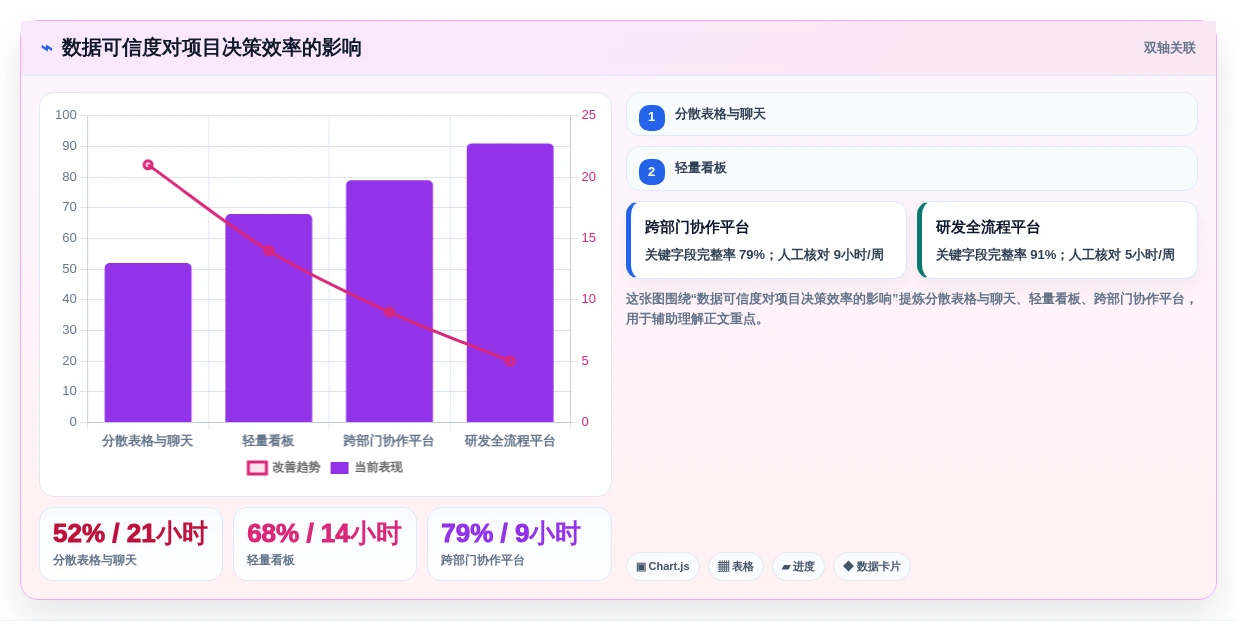This screenshot has width=1237, height=621.
Task: Click the 跨部门协作平台 info card
Action: (766, 240)
